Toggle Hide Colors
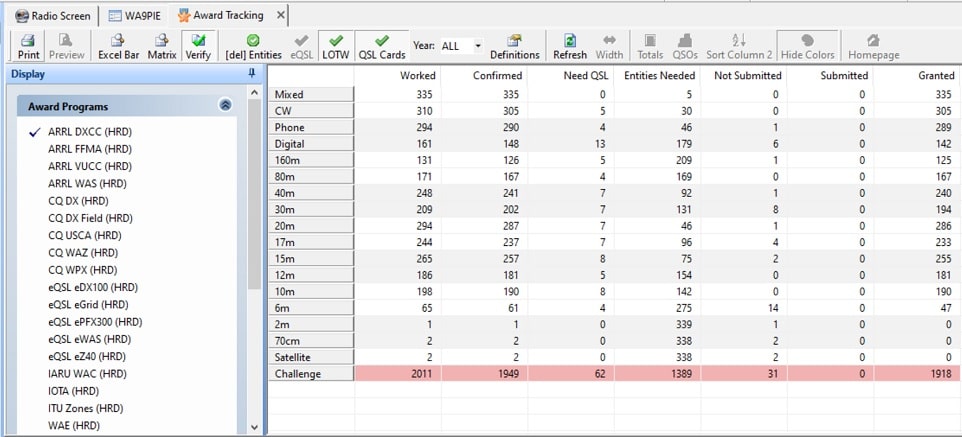Screen dimensions: 962x437 pyautogui.click(x=807, y=47)
